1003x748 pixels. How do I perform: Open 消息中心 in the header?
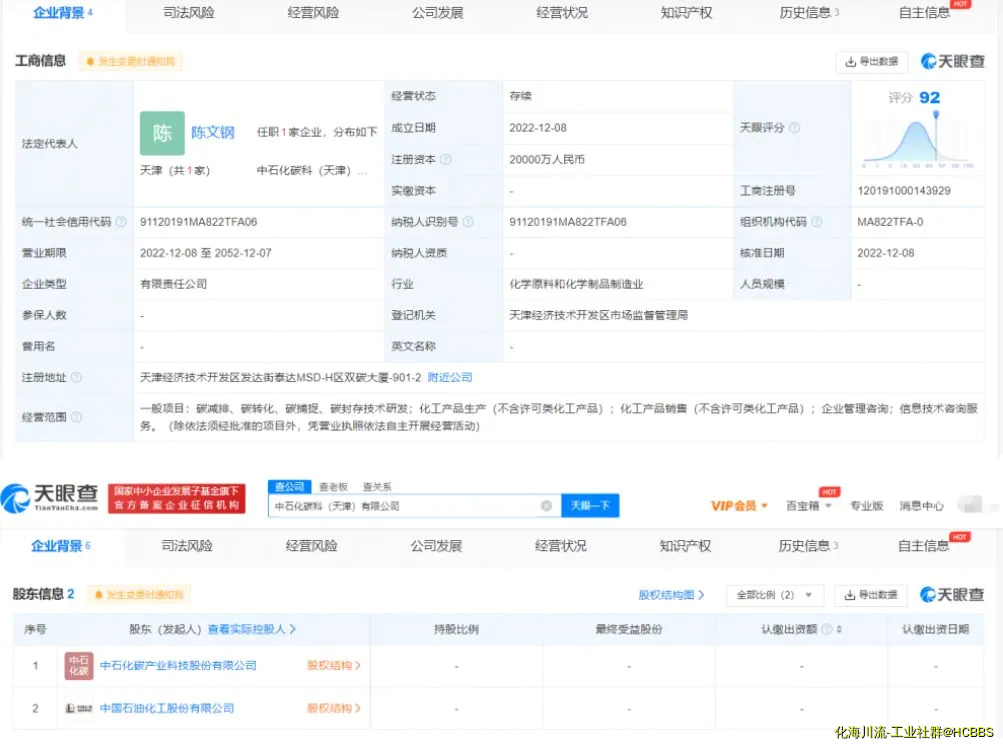tap(921, 505)
